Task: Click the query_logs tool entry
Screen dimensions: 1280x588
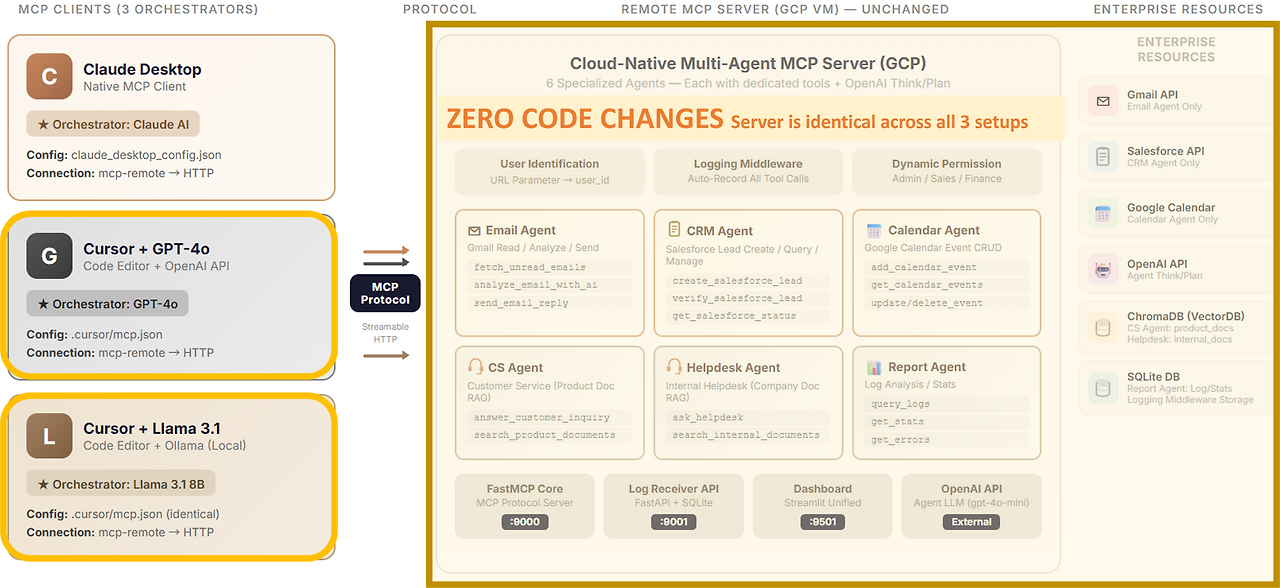Action: point(947,404)
